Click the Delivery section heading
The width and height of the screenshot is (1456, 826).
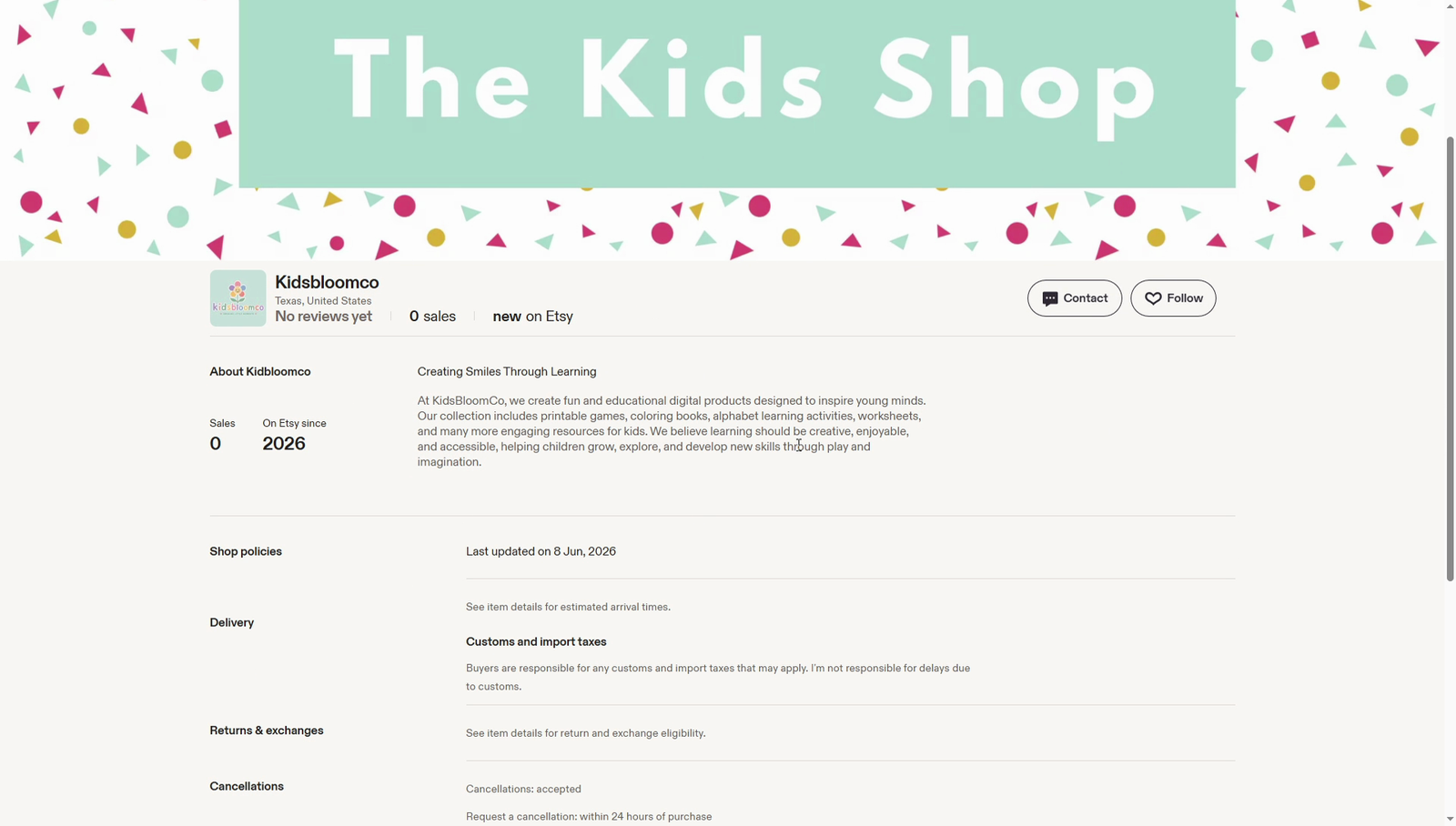click(232, 622)
